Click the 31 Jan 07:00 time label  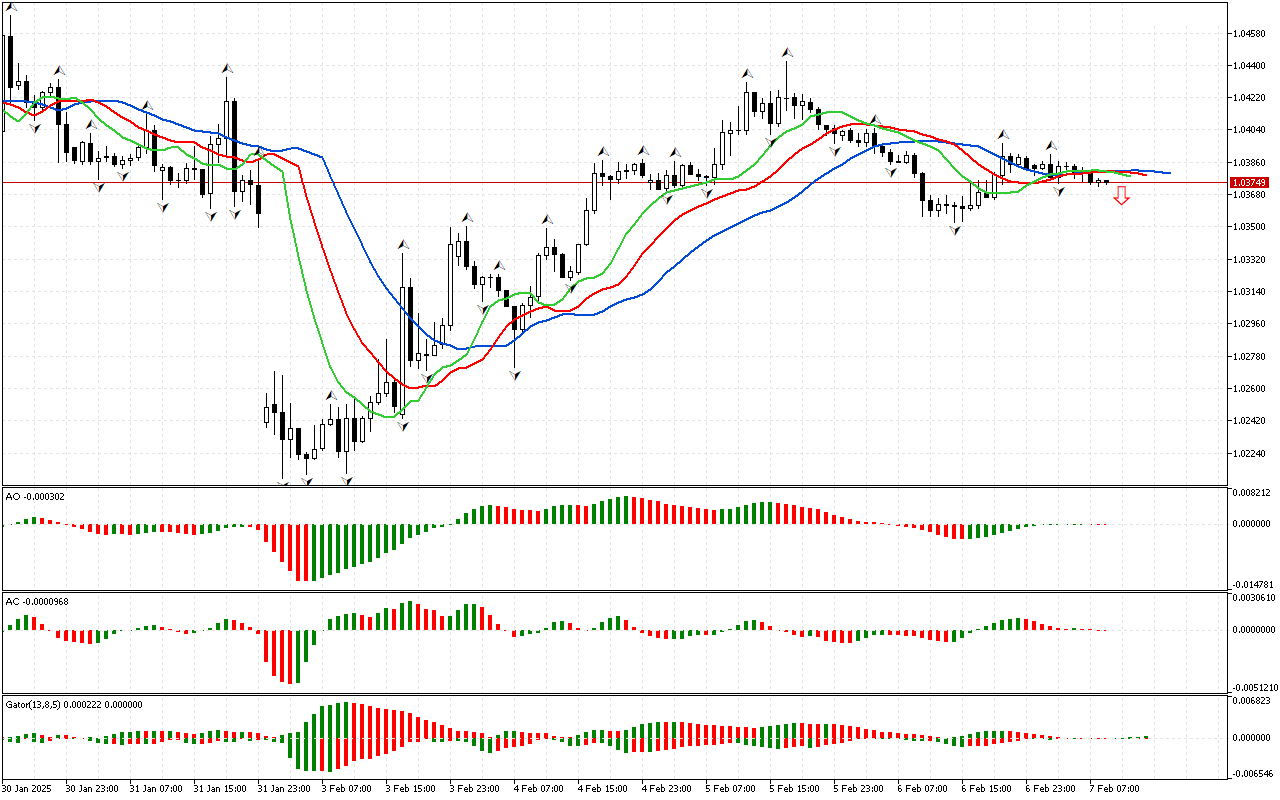click(157, 788)
